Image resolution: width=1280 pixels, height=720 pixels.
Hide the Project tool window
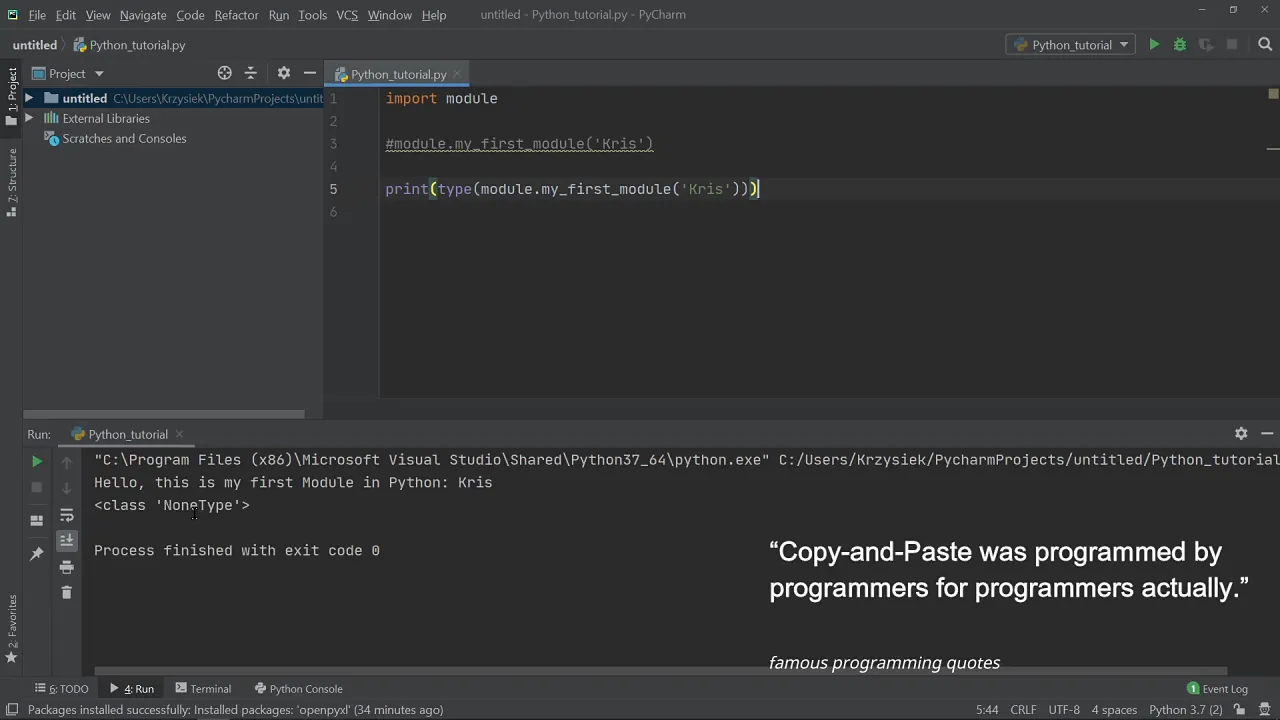tap(310, 73)
